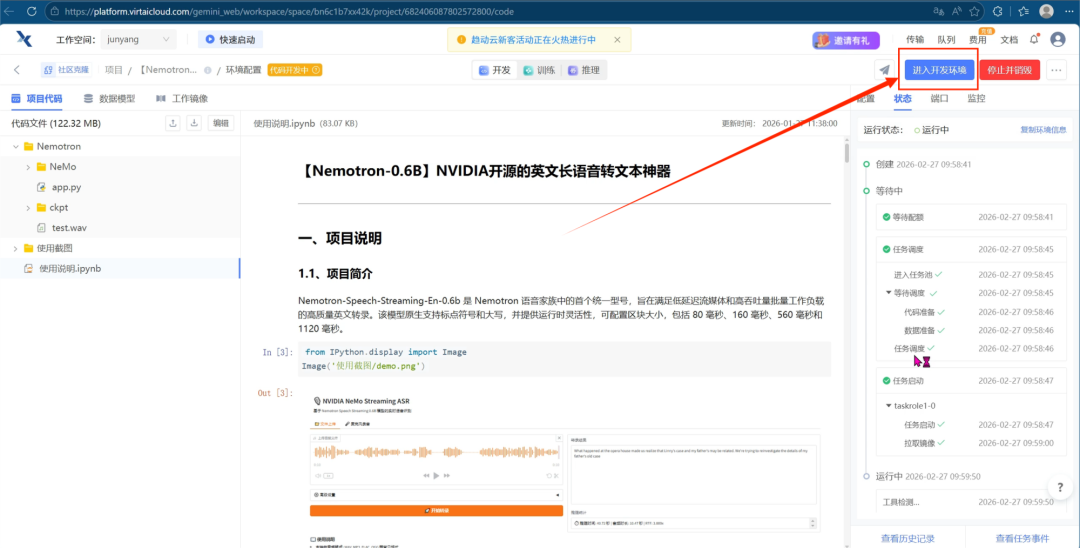The image size is (1080, 548).
Task: Switch to the 监控 monitoring tab
Action: coord(976,98)
